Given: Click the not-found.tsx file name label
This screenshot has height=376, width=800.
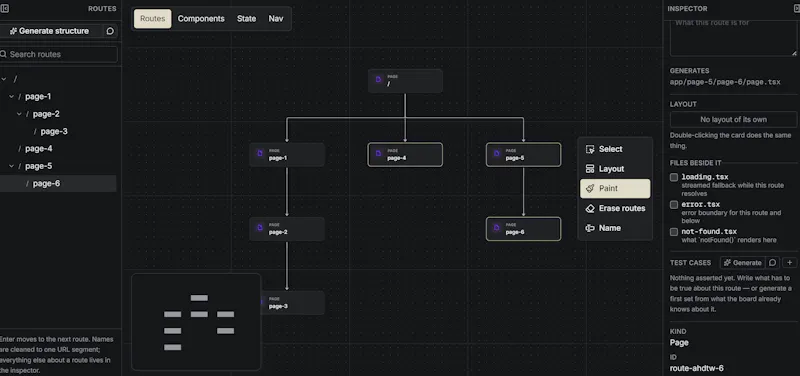Looking at the screenshot, I should click(709, 232).
